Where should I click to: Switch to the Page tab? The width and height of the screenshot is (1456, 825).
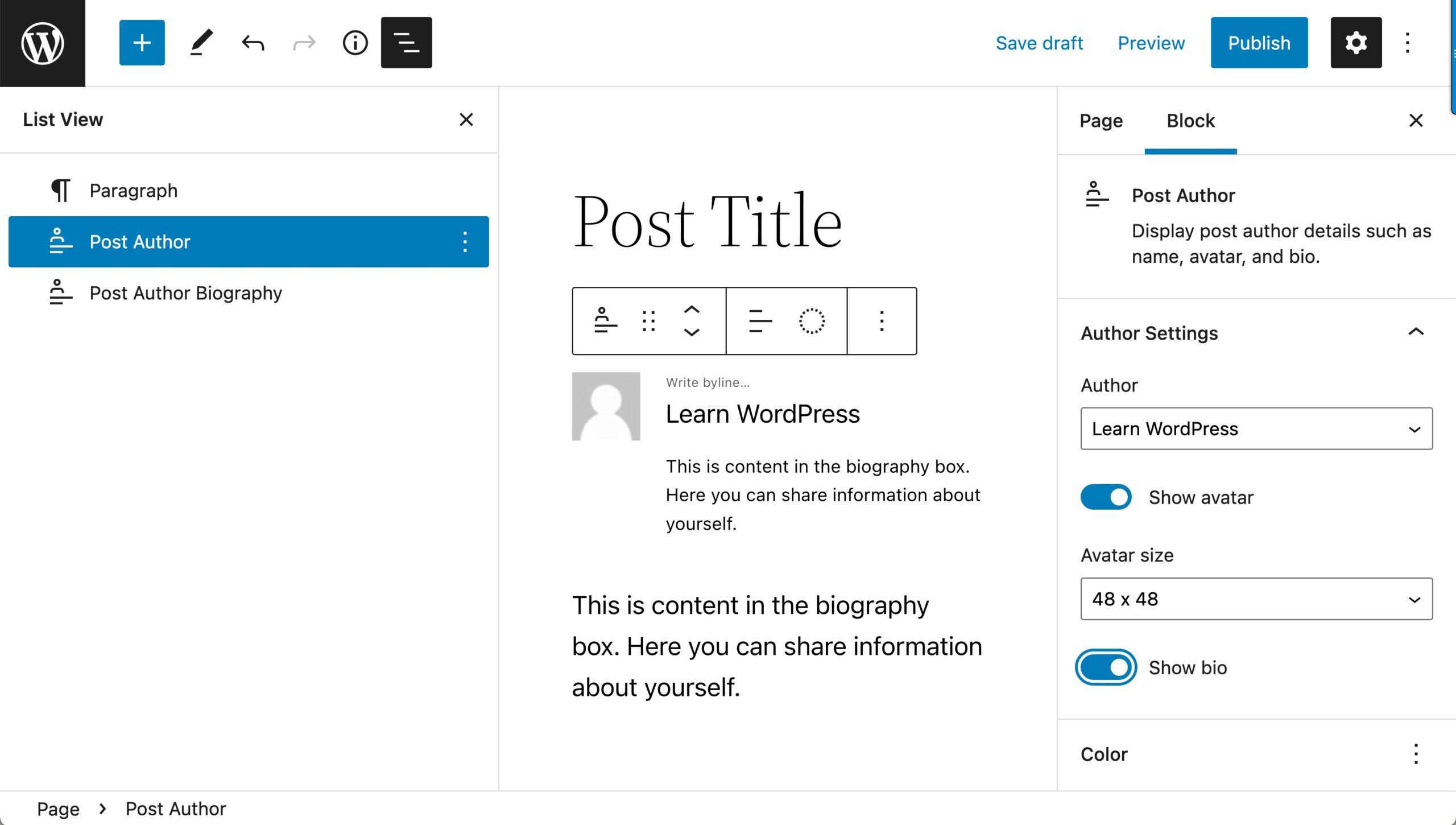click(1101, 121)
